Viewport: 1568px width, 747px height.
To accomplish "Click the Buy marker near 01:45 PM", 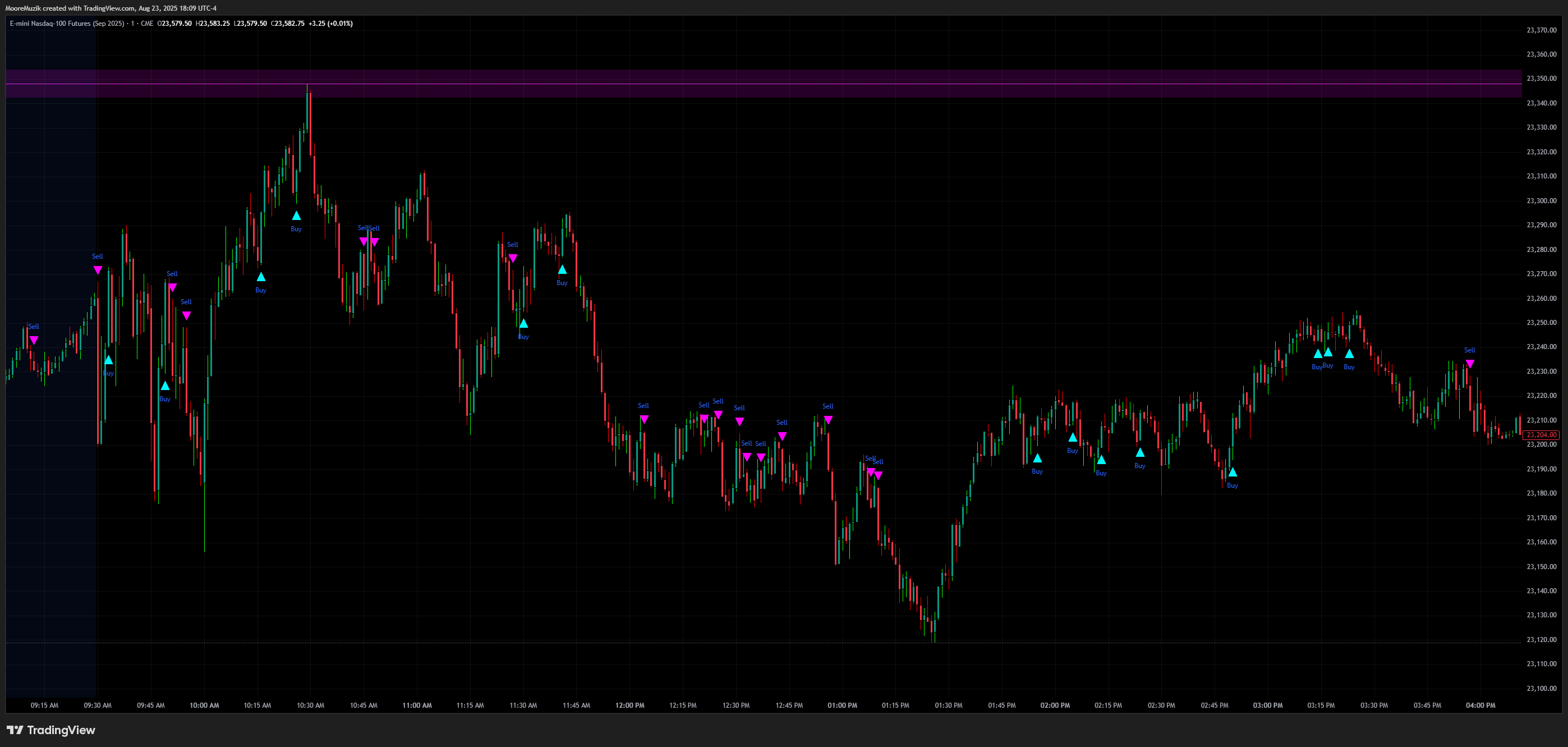I will [1037, 458].
